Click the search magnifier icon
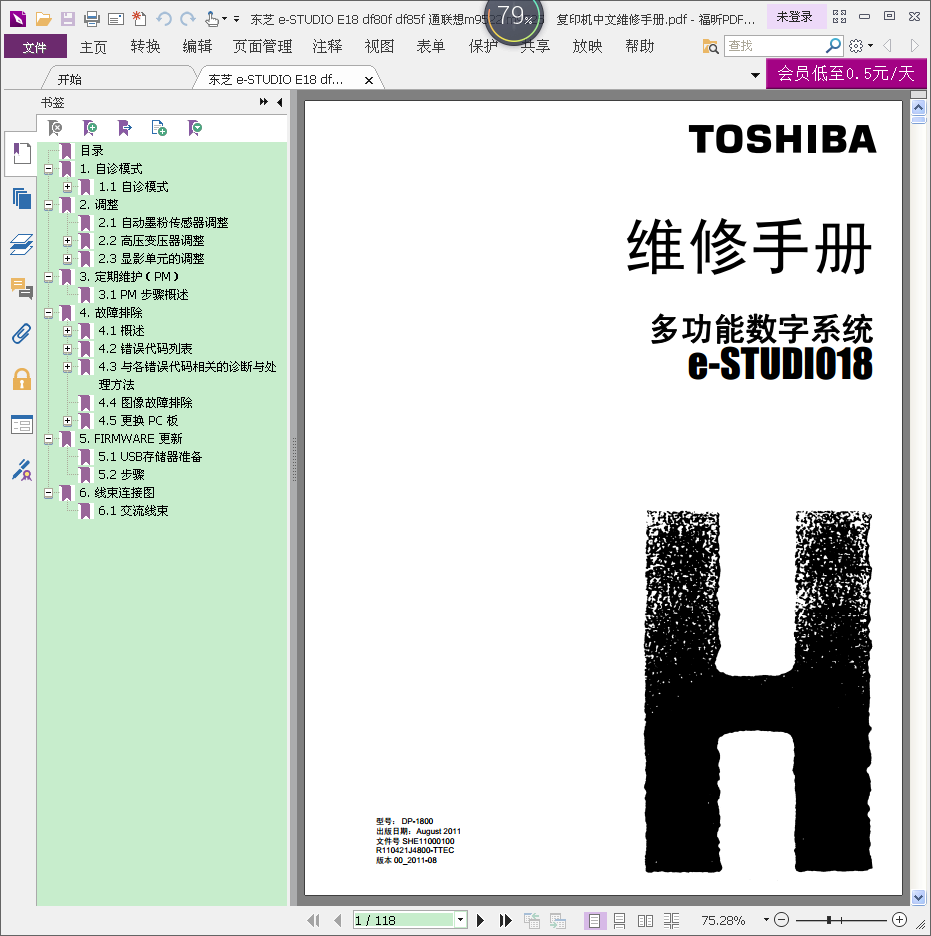 [x=833, y=45]
